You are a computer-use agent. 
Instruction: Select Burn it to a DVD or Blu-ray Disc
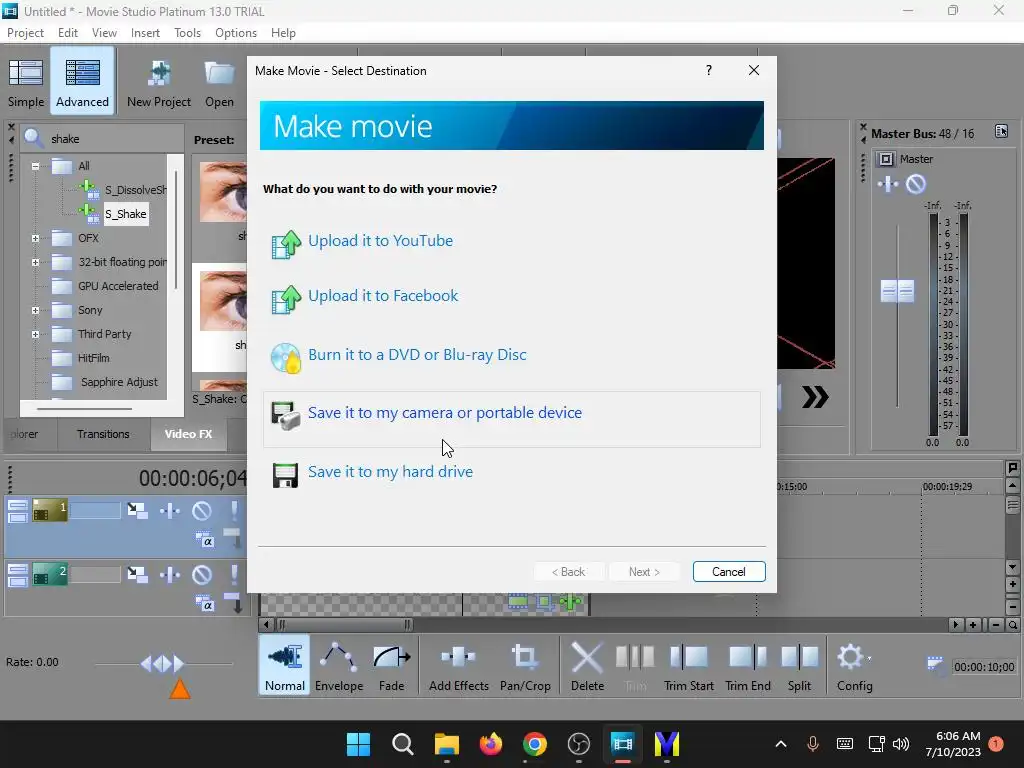tap(417, 355)
